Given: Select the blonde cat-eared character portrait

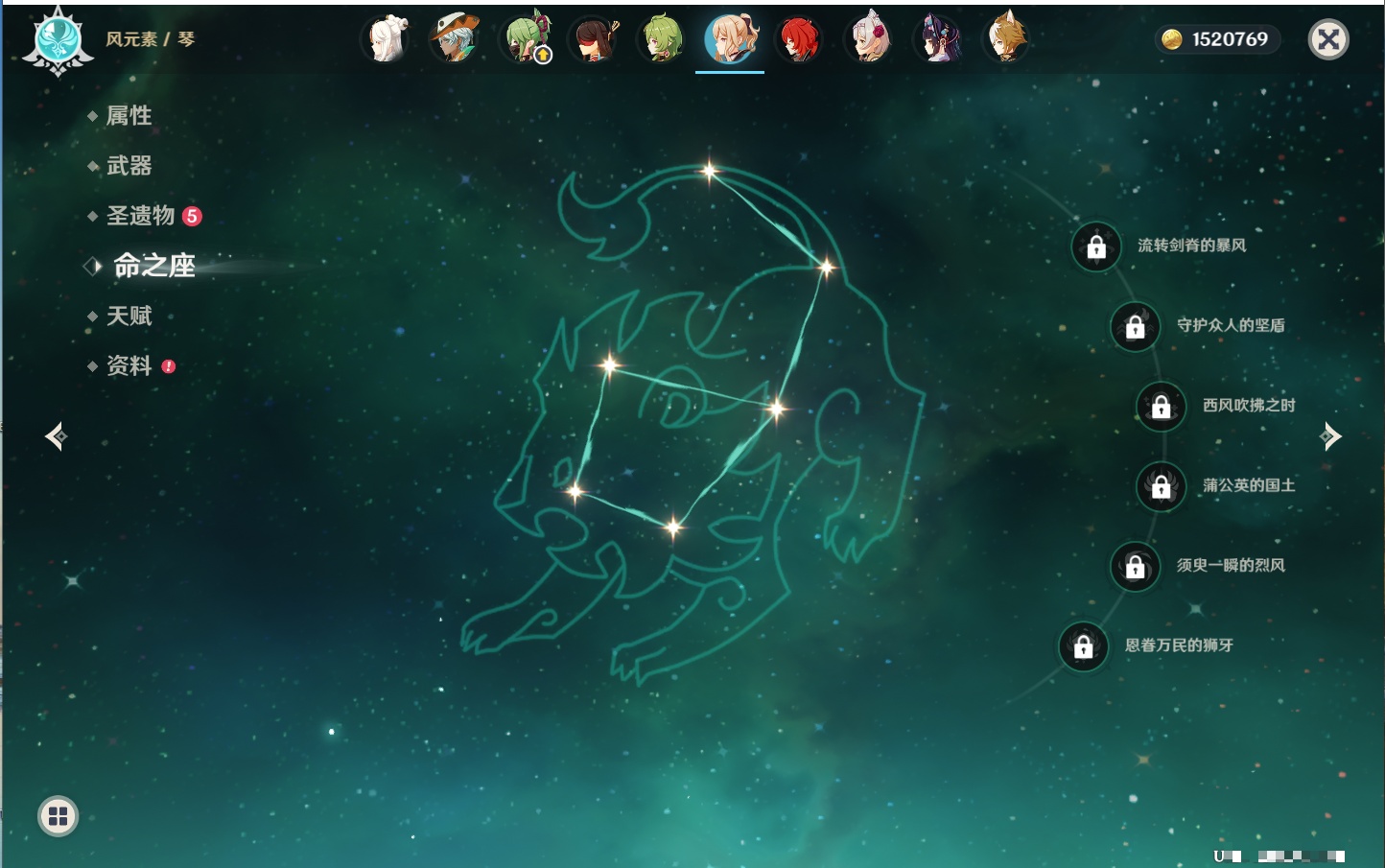Looking at the screenshot, I should point(1006,38).
